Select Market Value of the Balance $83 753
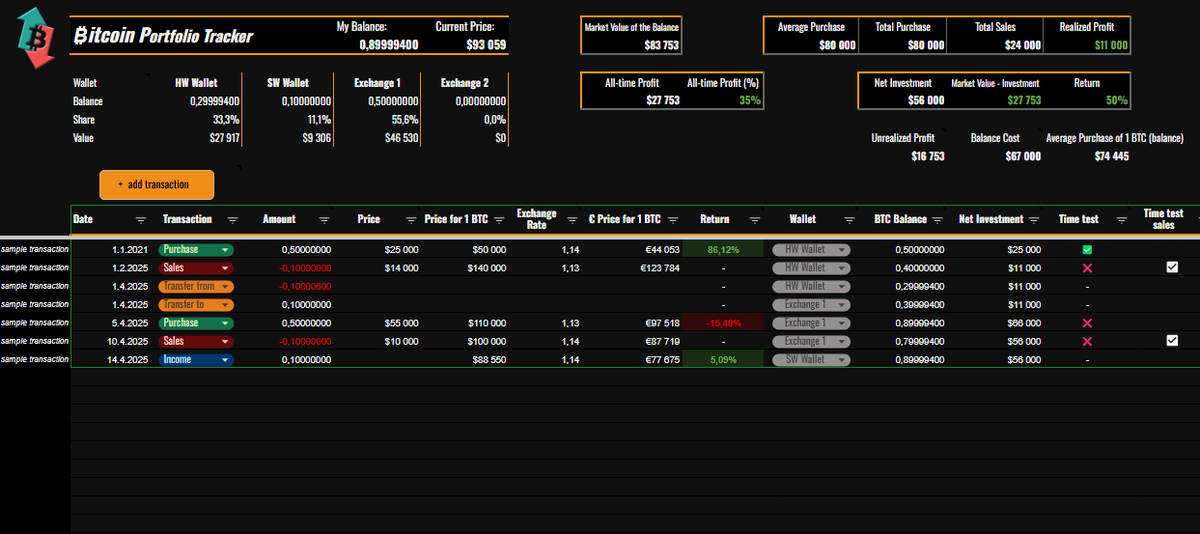This screenshot has height=534, width=1200. point(661,45)
